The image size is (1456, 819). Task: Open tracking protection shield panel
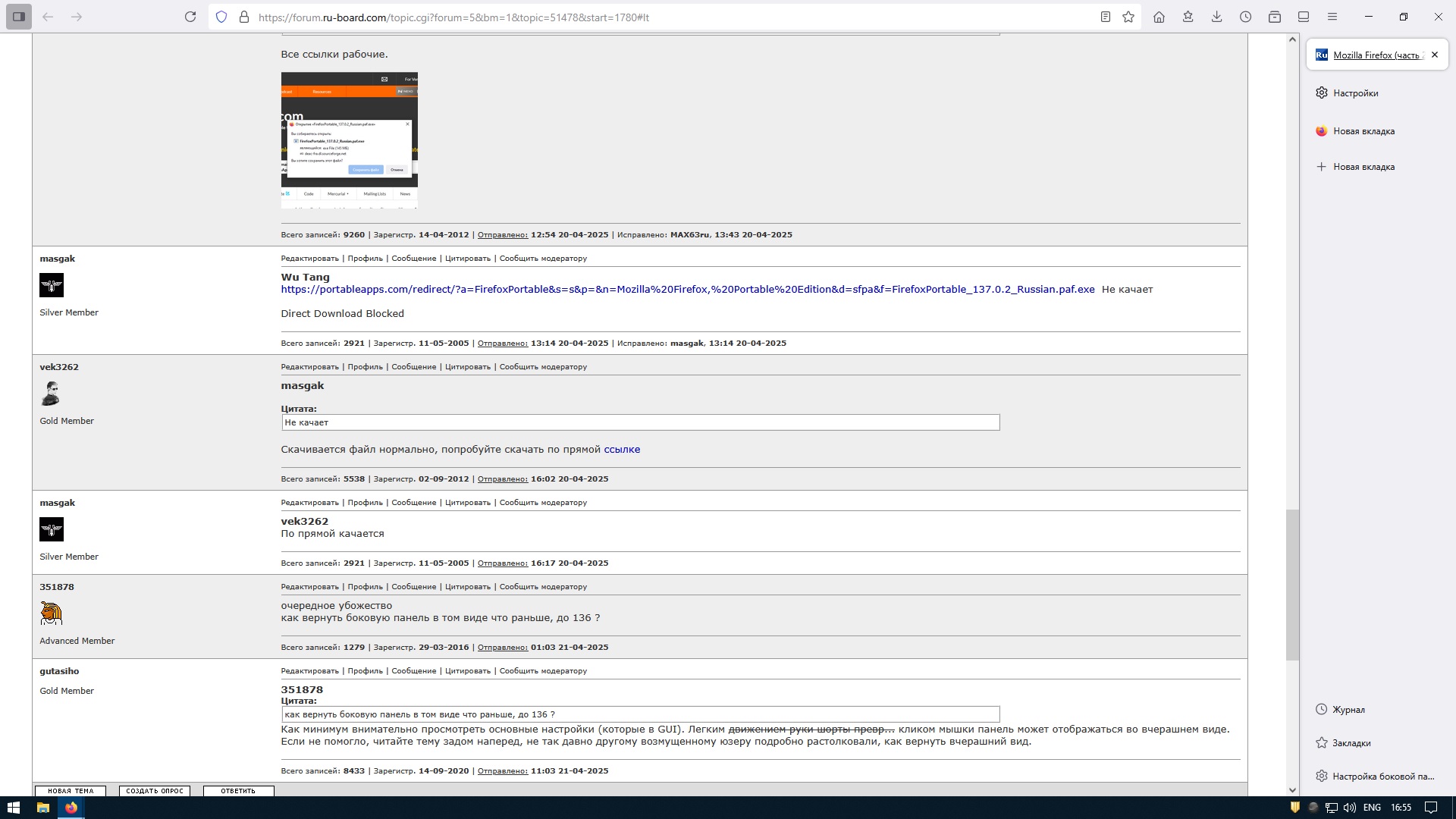(221, 17)
